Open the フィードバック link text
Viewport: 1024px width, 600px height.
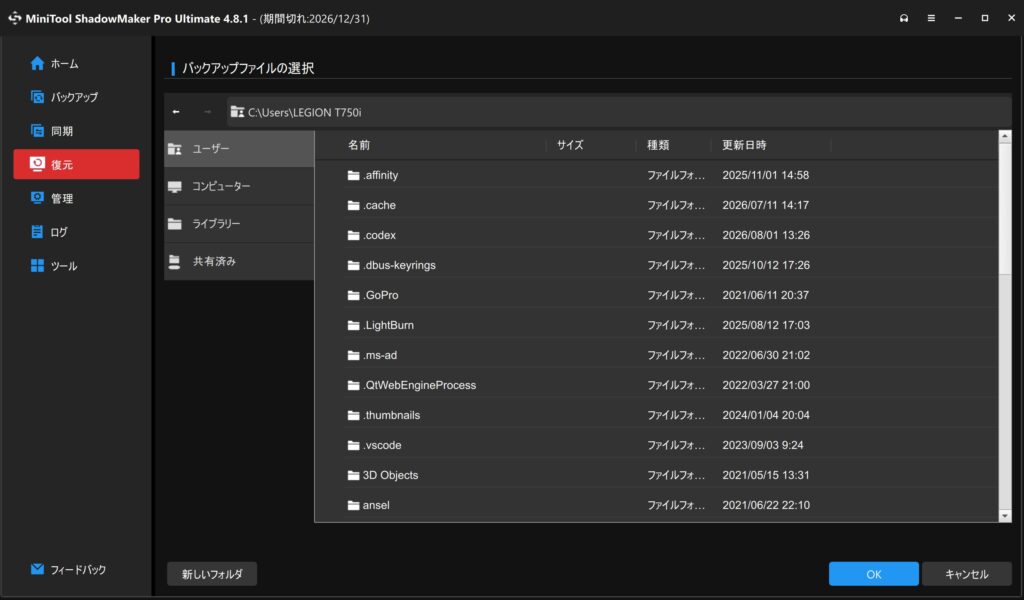click(x=78, y=570)
